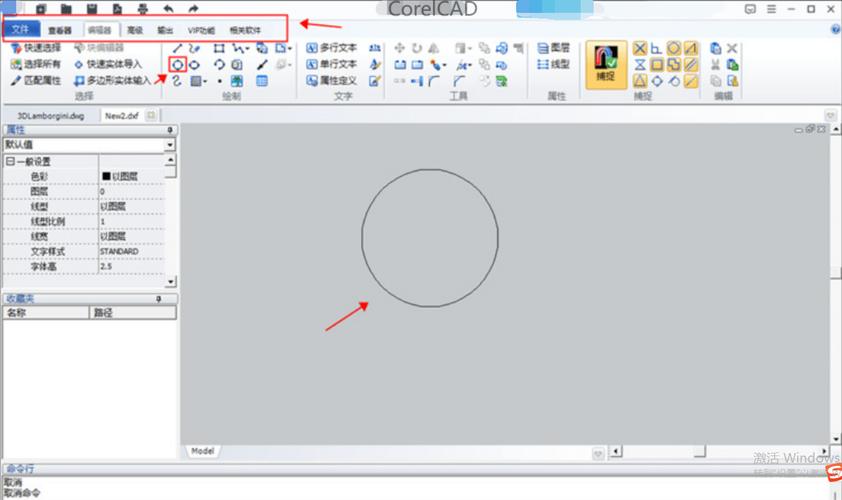
Task: Close the New2.dxf document tab
Action: coord(151,115)
